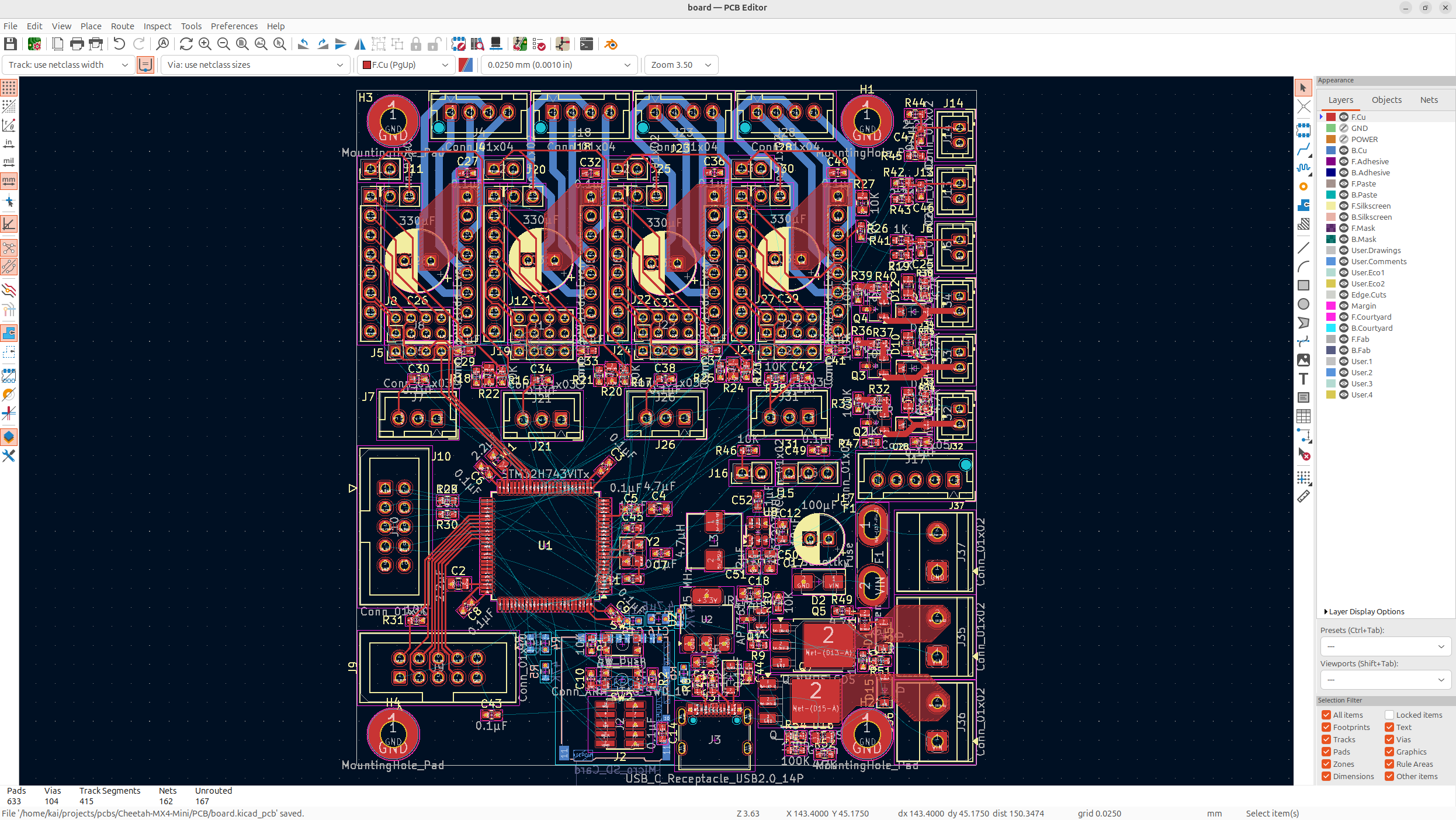Click the F.Silkscreen layer color swatch
1456x820 pixels.
pos(1330,206)
